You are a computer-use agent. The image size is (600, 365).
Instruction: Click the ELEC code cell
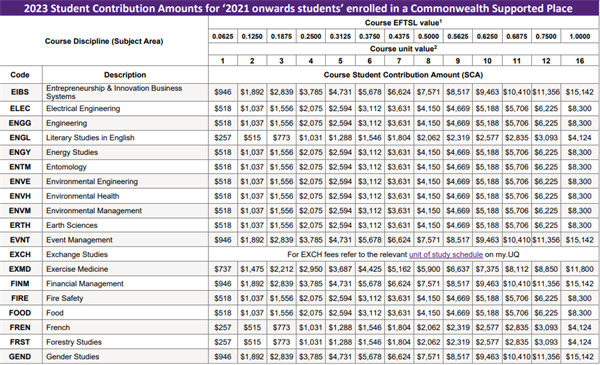coord(20,109)
